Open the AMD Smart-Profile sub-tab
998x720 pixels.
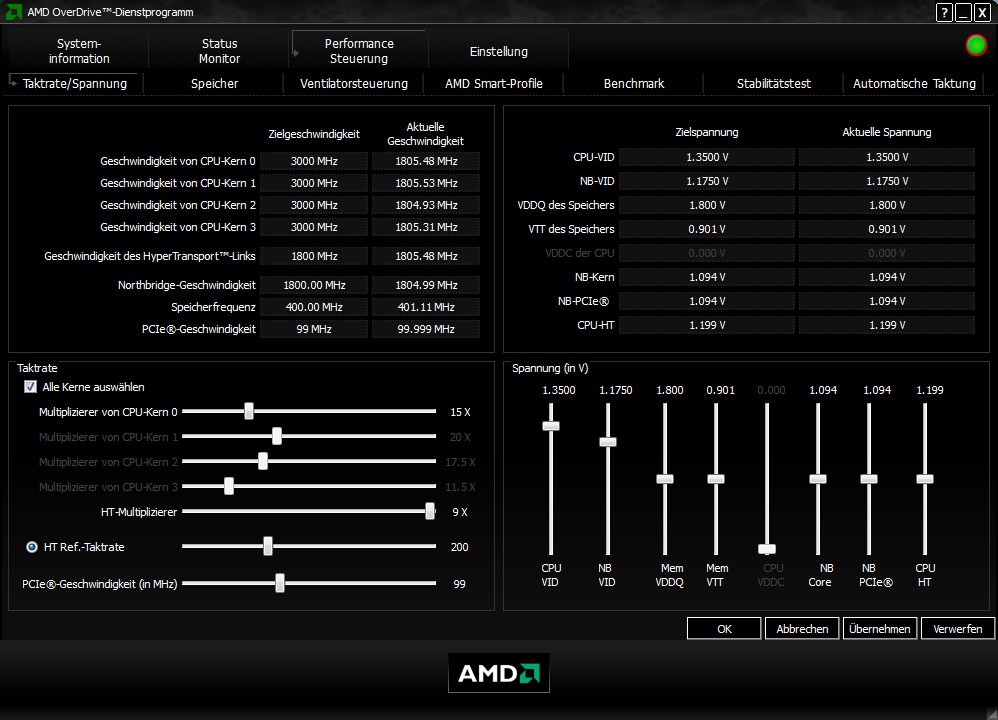tap(494, 83)
